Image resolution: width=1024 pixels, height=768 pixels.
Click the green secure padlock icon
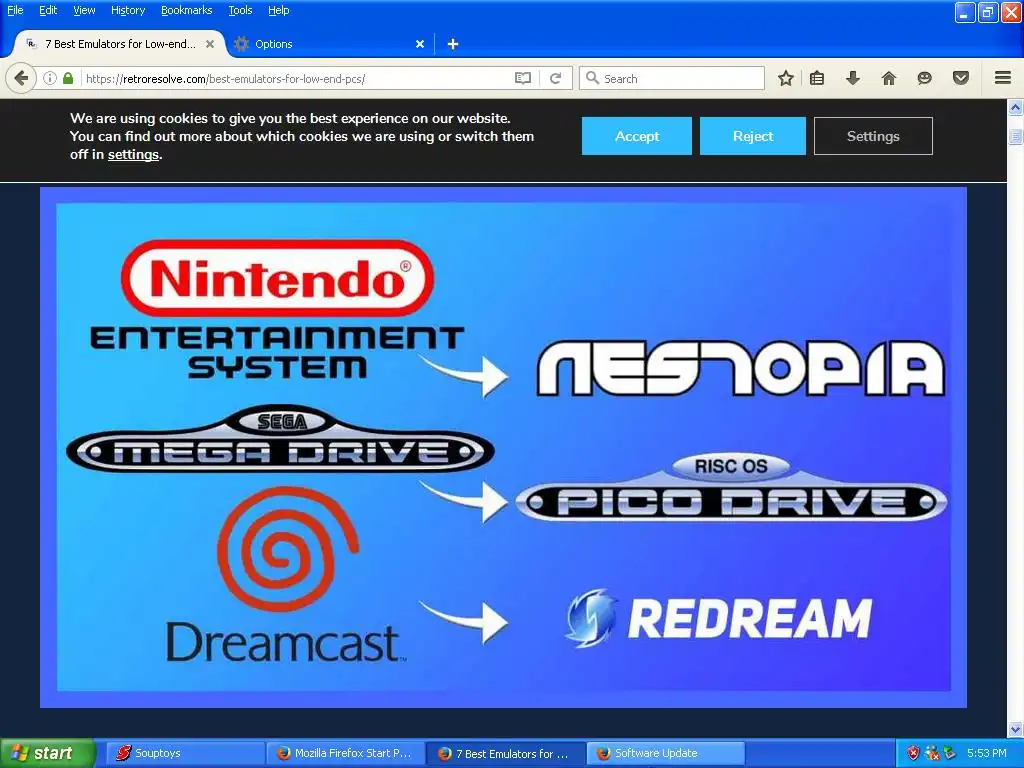[68, 78]
